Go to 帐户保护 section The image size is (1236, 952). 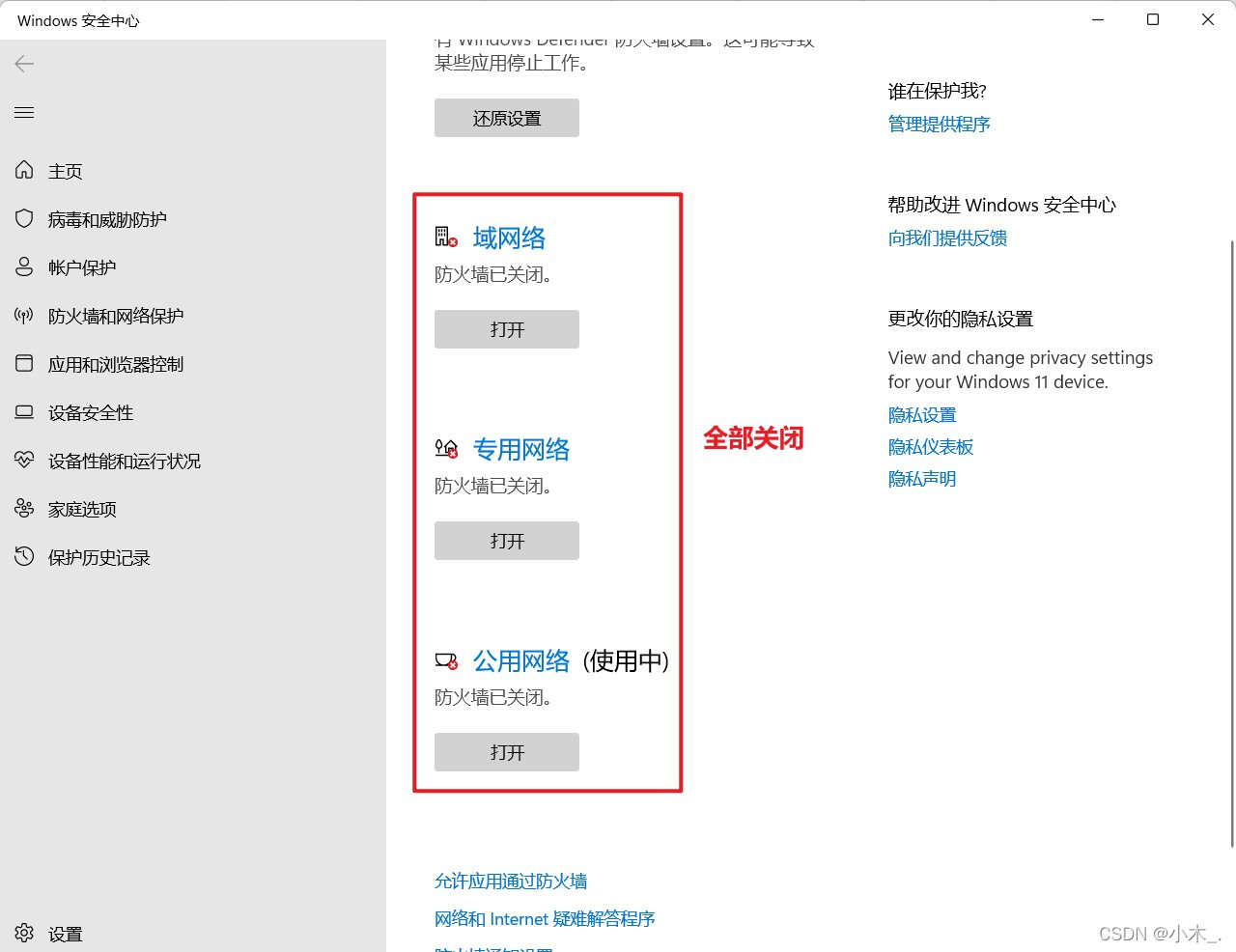(82, 267)
